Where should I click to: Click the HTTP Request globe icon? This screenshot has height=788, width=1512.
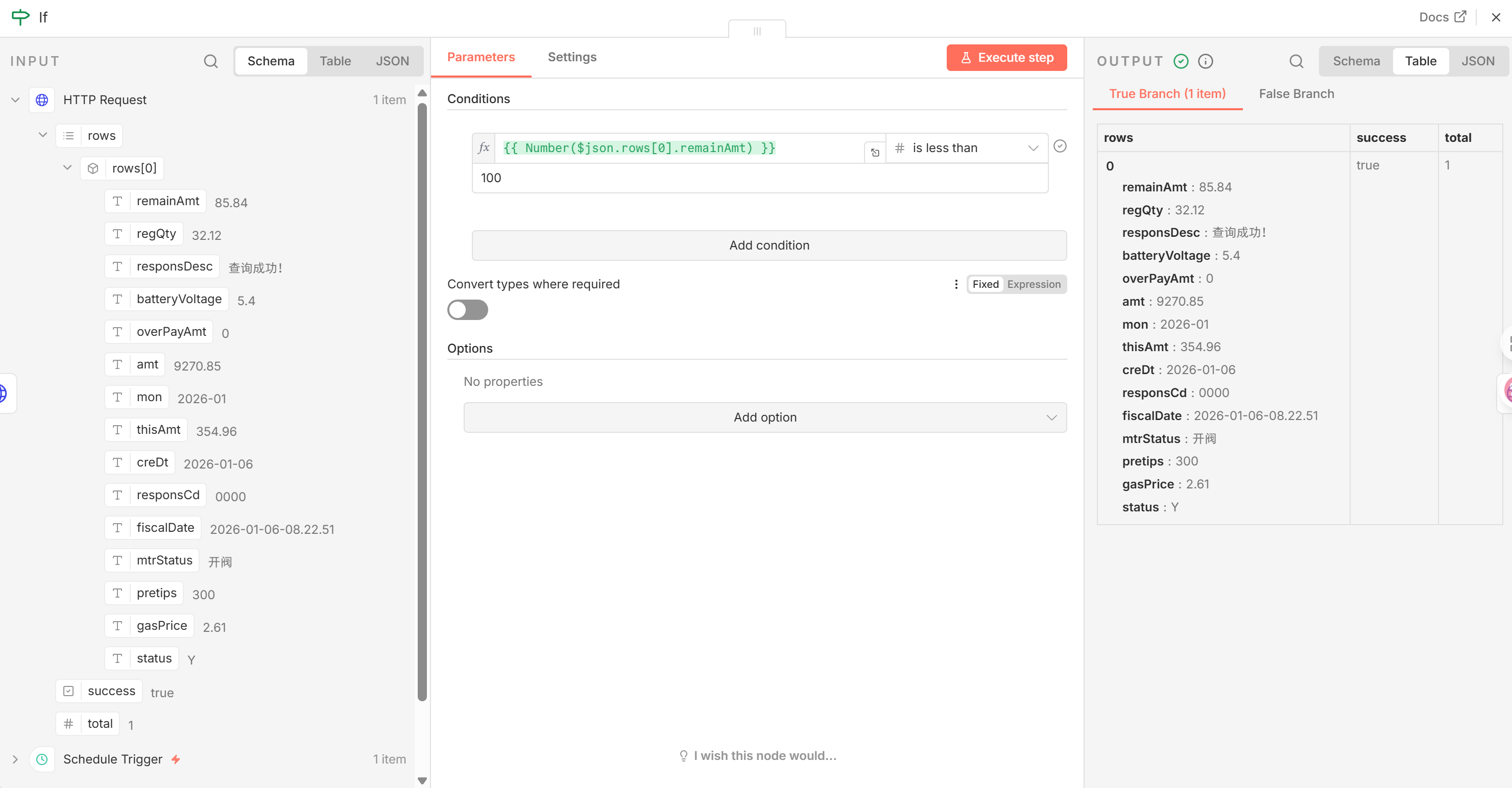pos(42,100)
